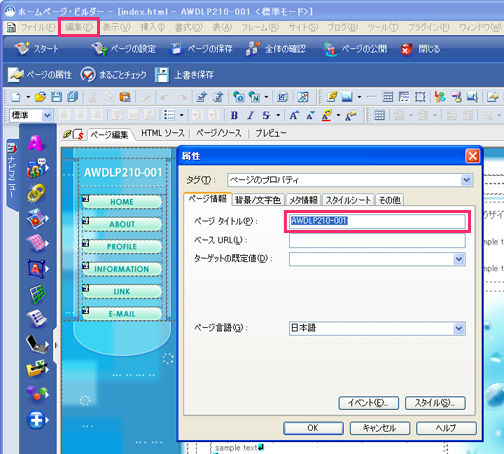Open the 表示(V) menu

116,27
